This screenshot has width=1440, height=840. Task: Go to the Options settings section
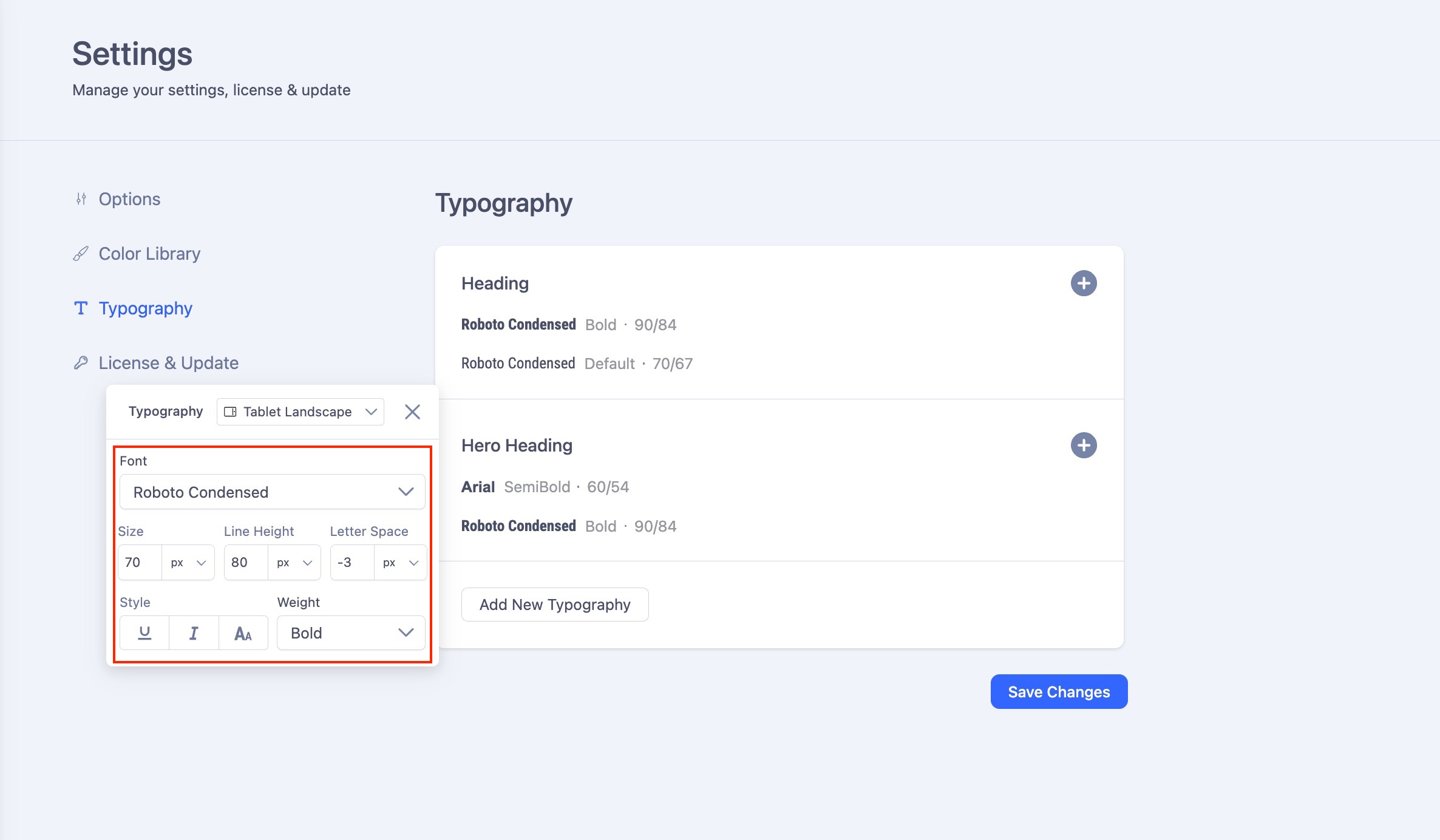tap(129, 199)
